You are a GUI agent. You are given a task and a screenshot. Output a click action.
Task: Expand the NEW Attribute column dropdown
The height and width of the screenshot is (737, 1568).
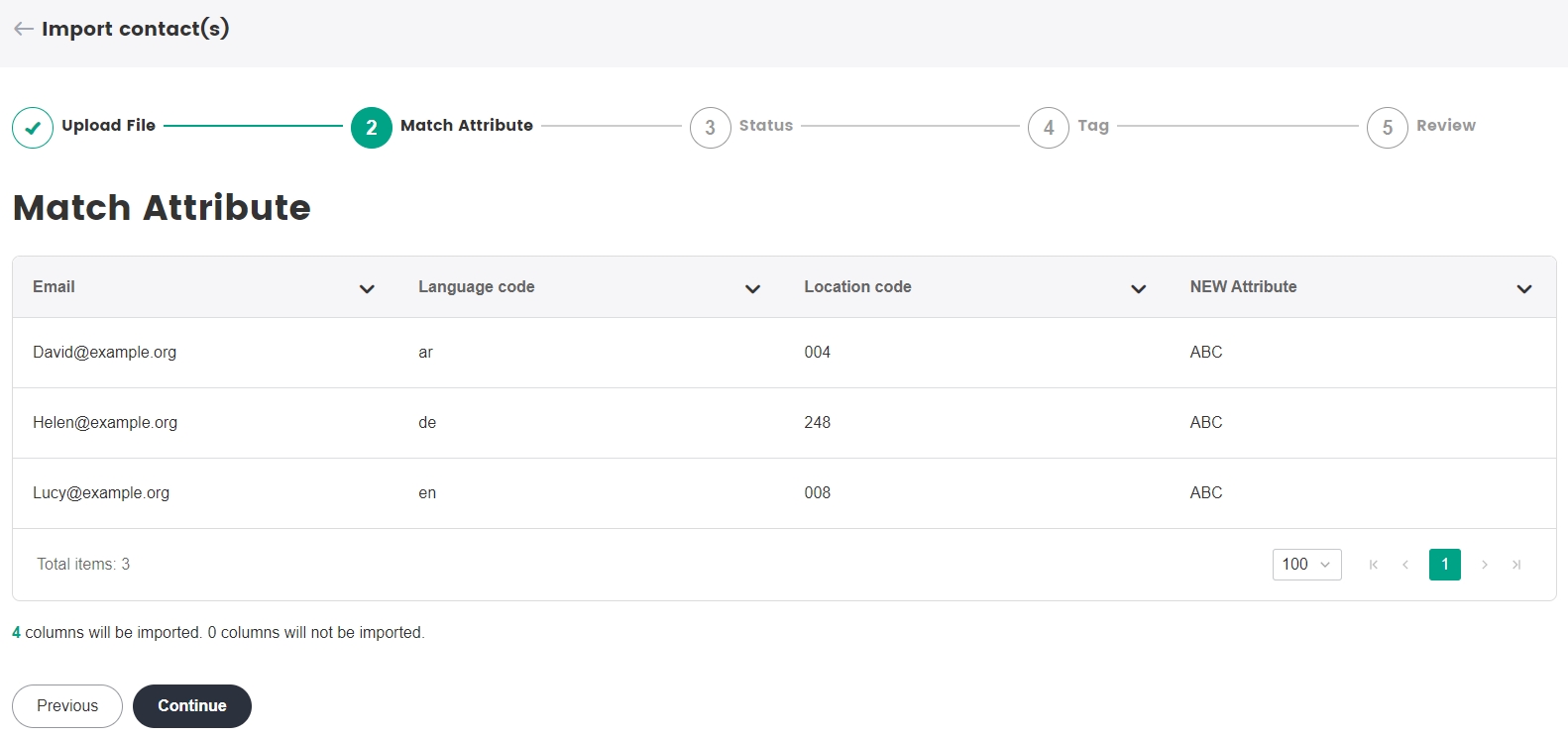point(1523,288)
